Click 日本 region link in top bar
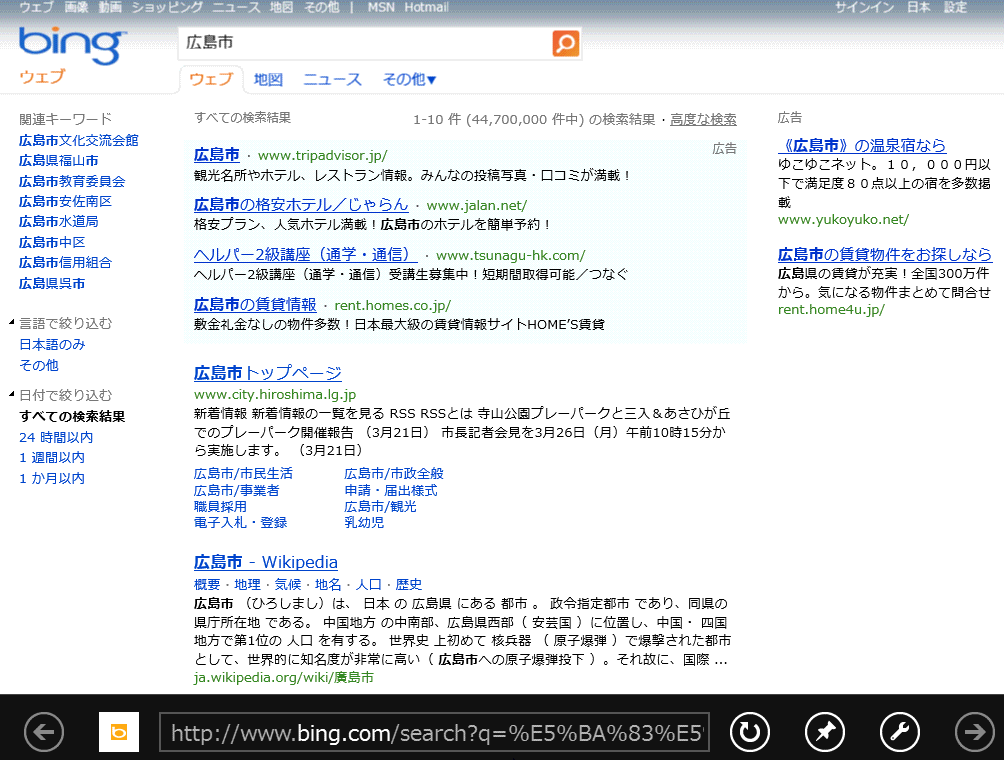 pos(919,7)
